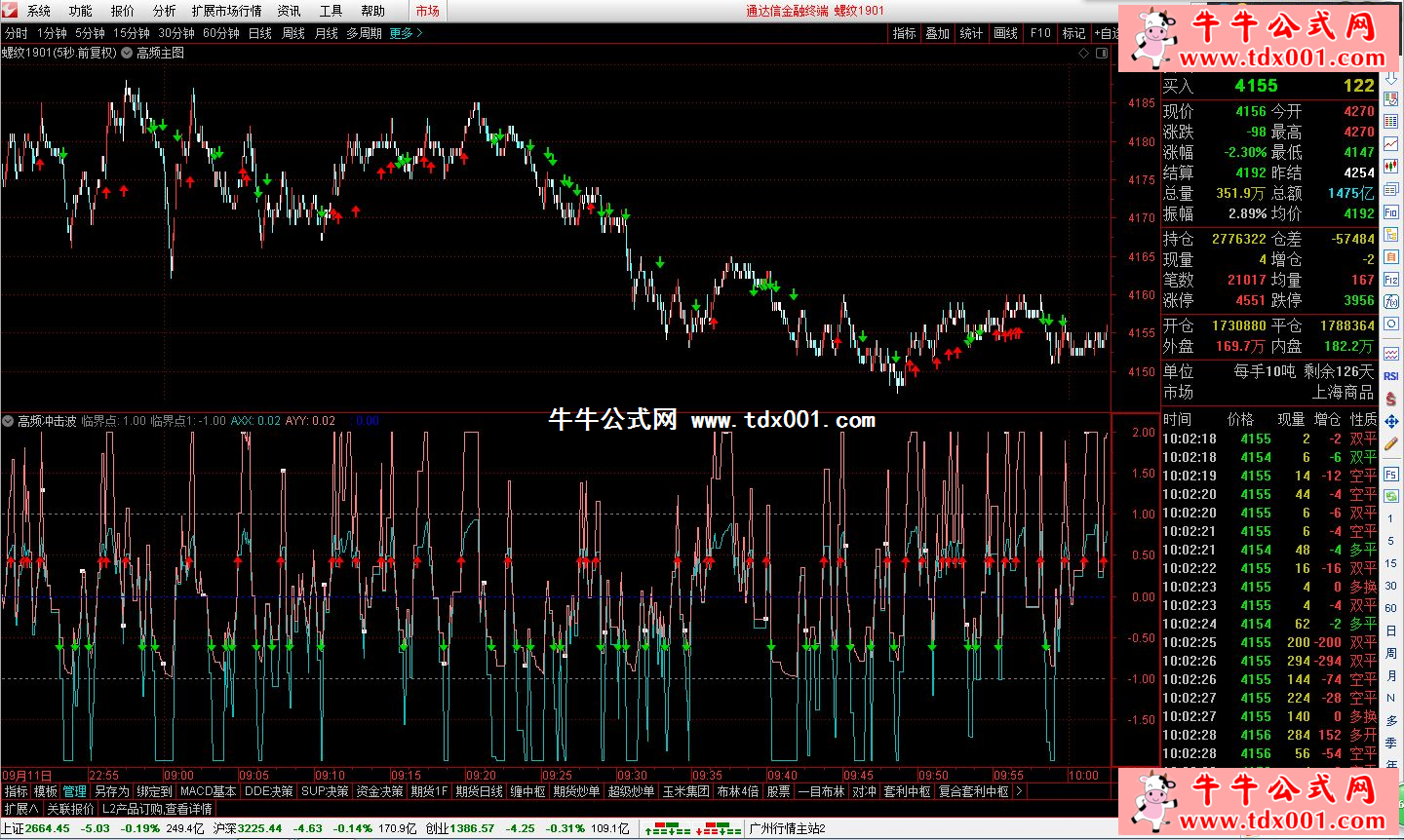Open the 分析 menu
This screenshot has height=840, width=1404.
click(x=164, y=11)
